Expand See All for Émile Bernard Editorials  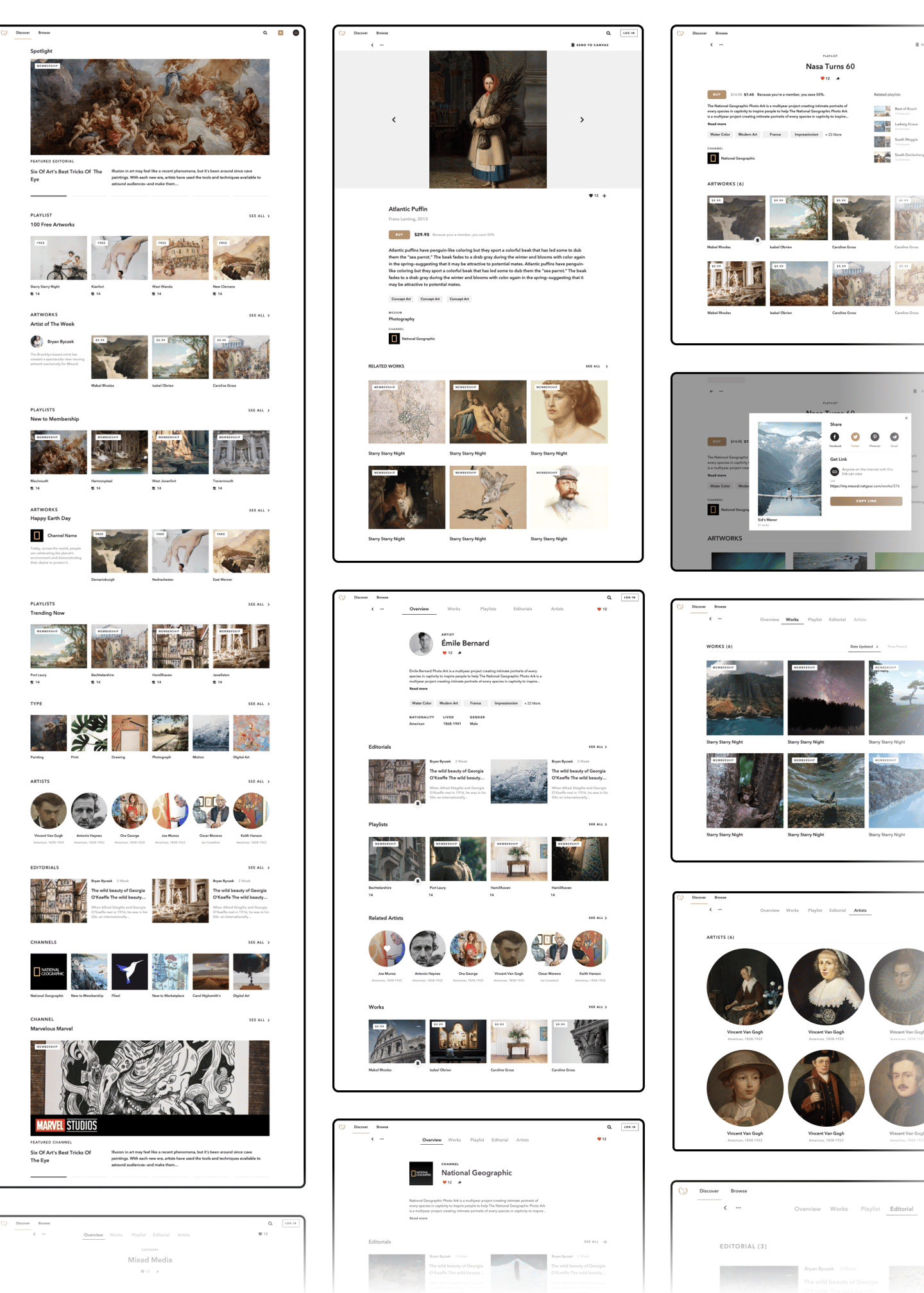click(x=597, y=747)
